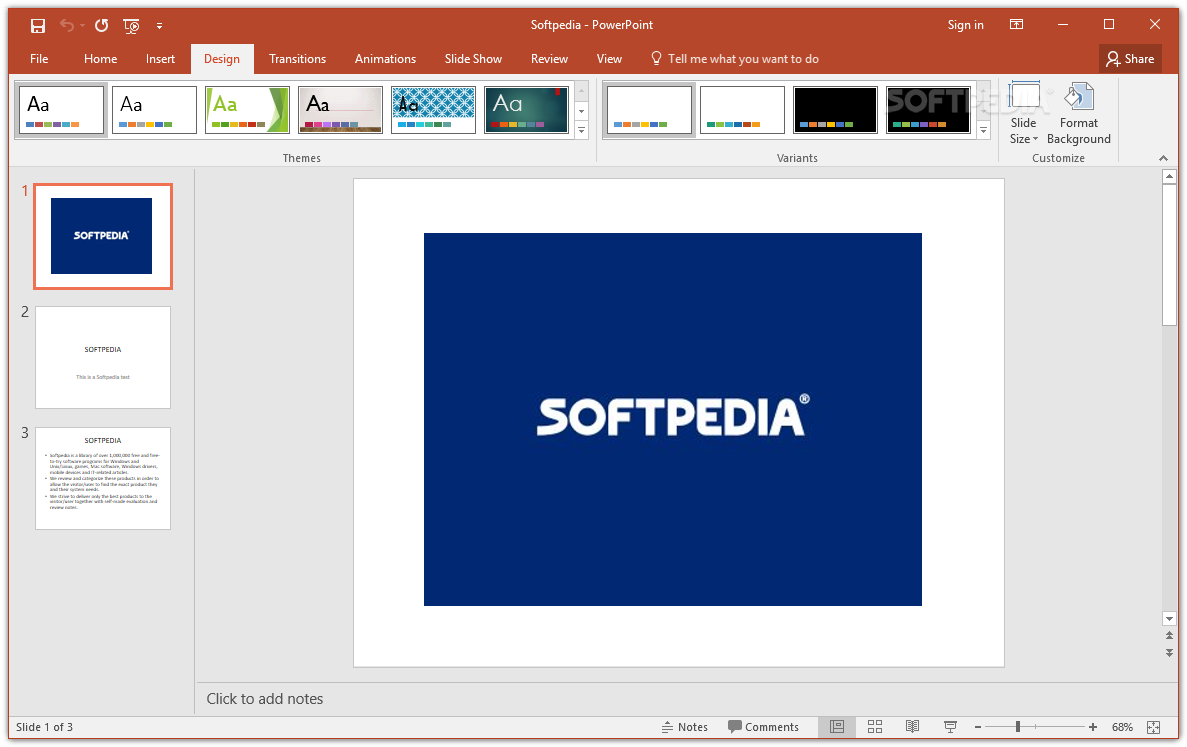The height and width of the screenshot is (747, 1187).
Task: Click the vertical scrollbar up arrow
Action: [1169, 176]
